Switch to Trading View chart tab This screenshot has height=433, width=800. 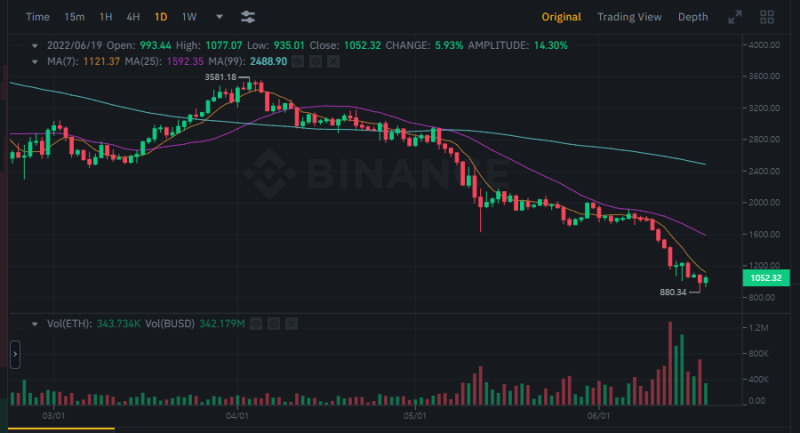[629, 17]
